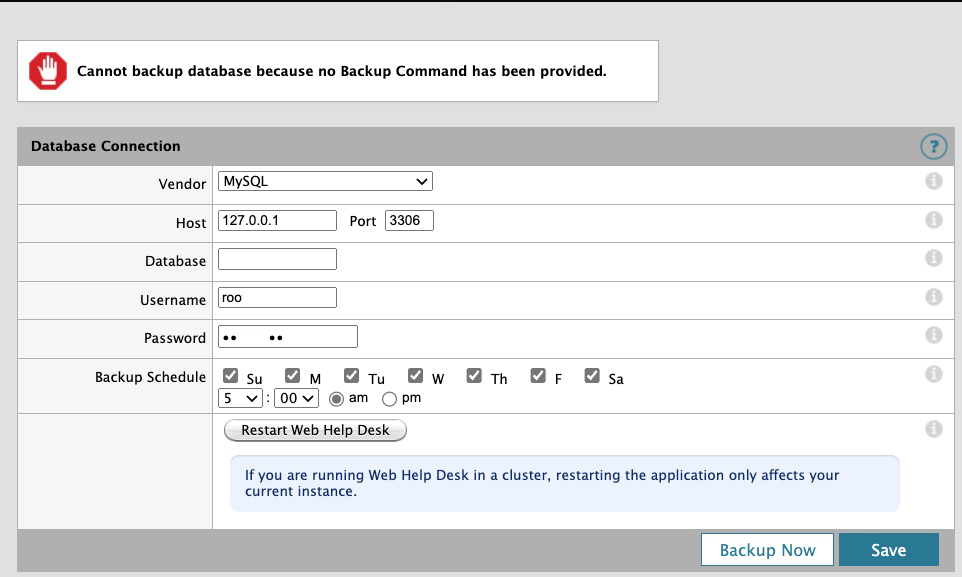Click the Port number input field
Viewport: 962px width, 577px height.
409,220
